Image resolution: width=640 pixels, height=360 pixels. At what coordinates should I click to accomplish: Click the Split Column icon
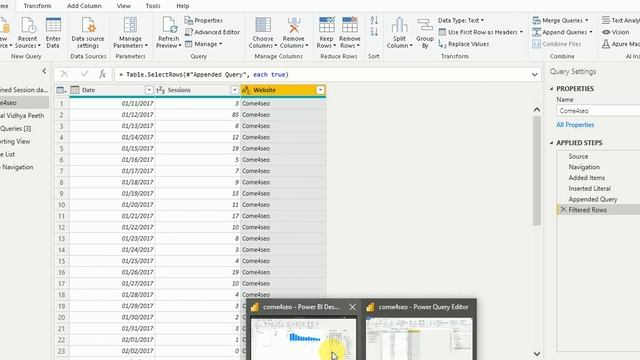click(399, 25)
